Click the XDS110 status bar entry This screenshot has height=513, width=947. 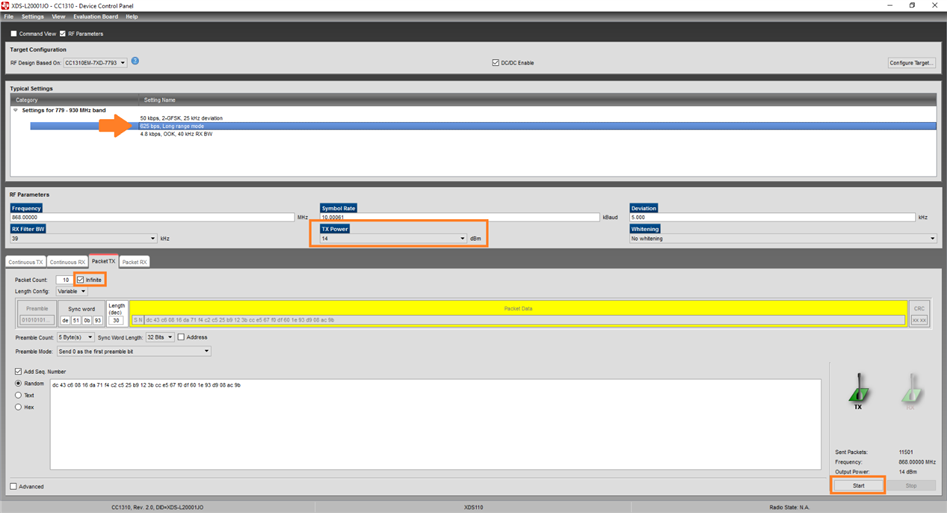point(474,508)
